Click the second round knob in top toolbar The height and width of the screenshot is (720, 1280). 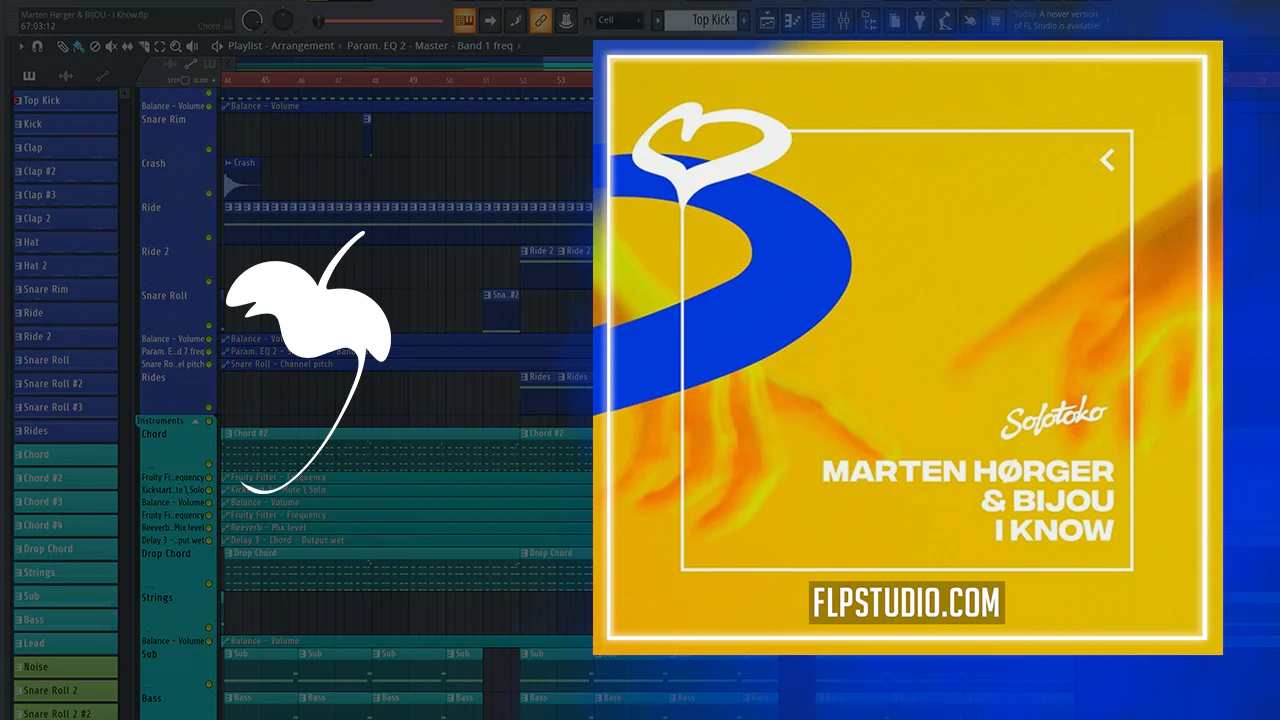coord(284,20)
